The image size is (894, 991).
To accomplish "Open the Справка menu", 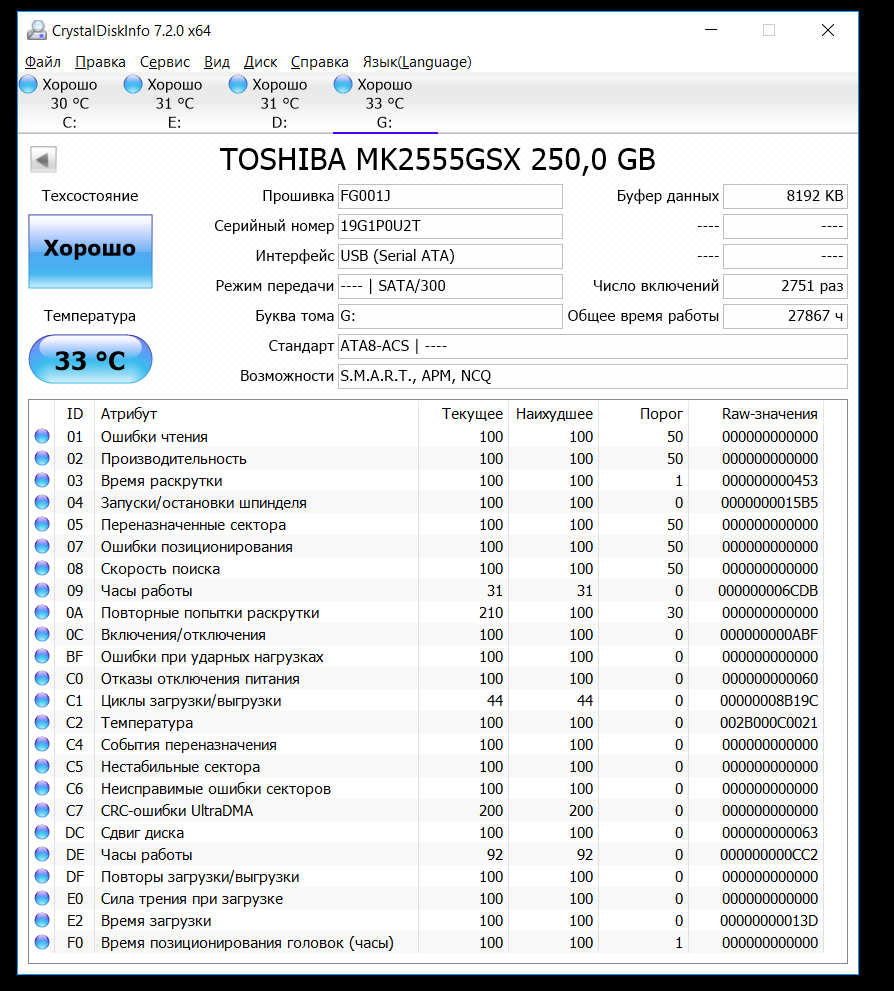I will [x=319, y=62].
